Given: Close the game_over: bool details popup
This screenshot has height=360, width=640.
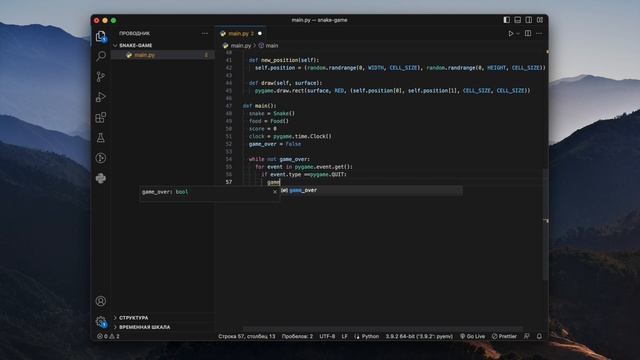Looking at the screenshot, I should pyautogui.click(x=275, y=192).
